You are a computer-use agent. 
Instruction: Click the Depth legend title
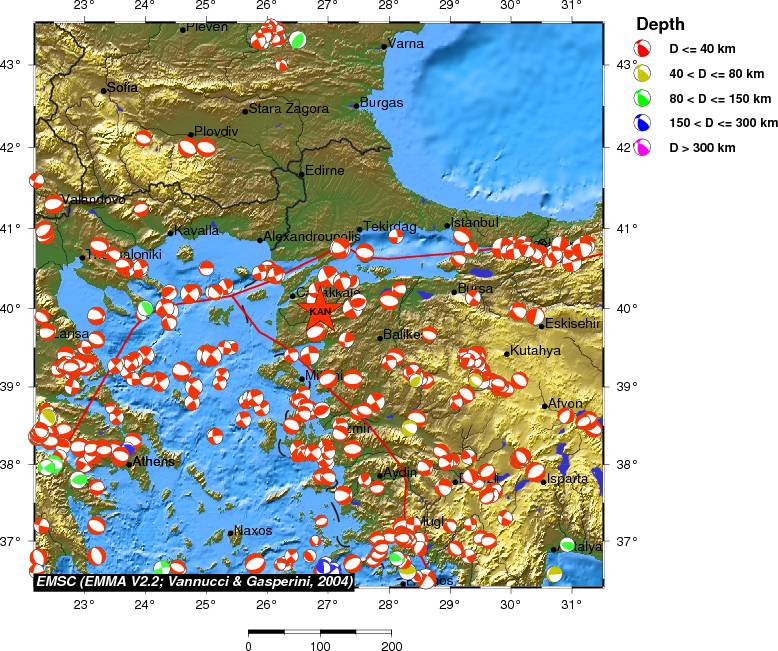(661, 23)
